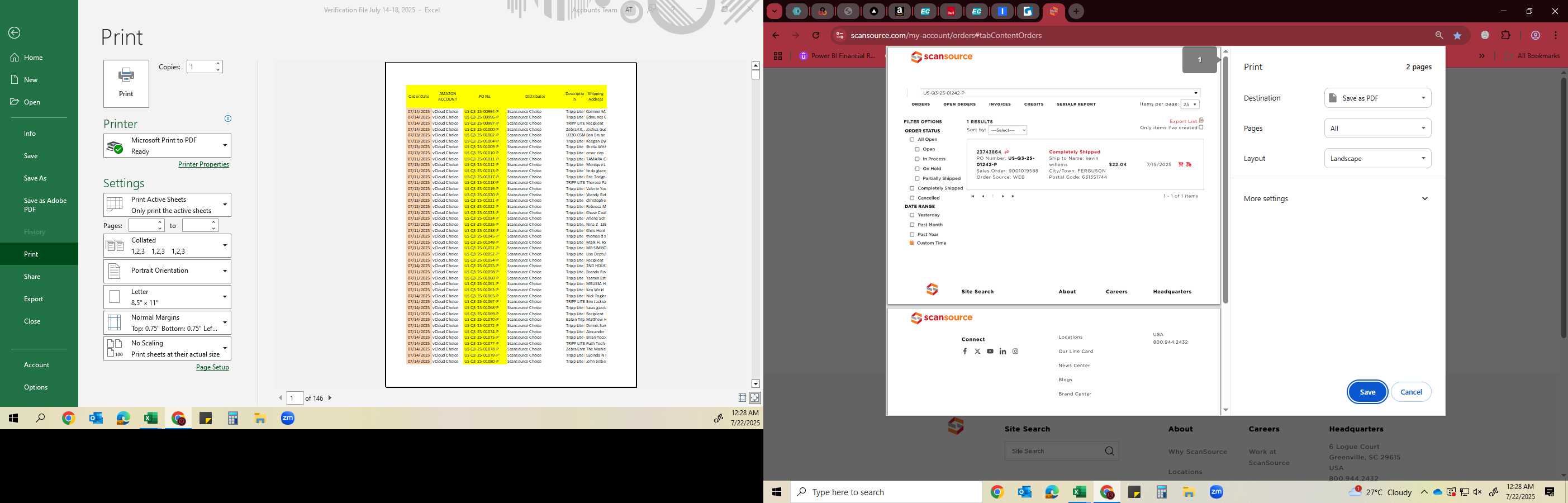Open the No Scaling dropdown
The height and width of the screenshot is (503, 1568).
click(x=168, y=349)
